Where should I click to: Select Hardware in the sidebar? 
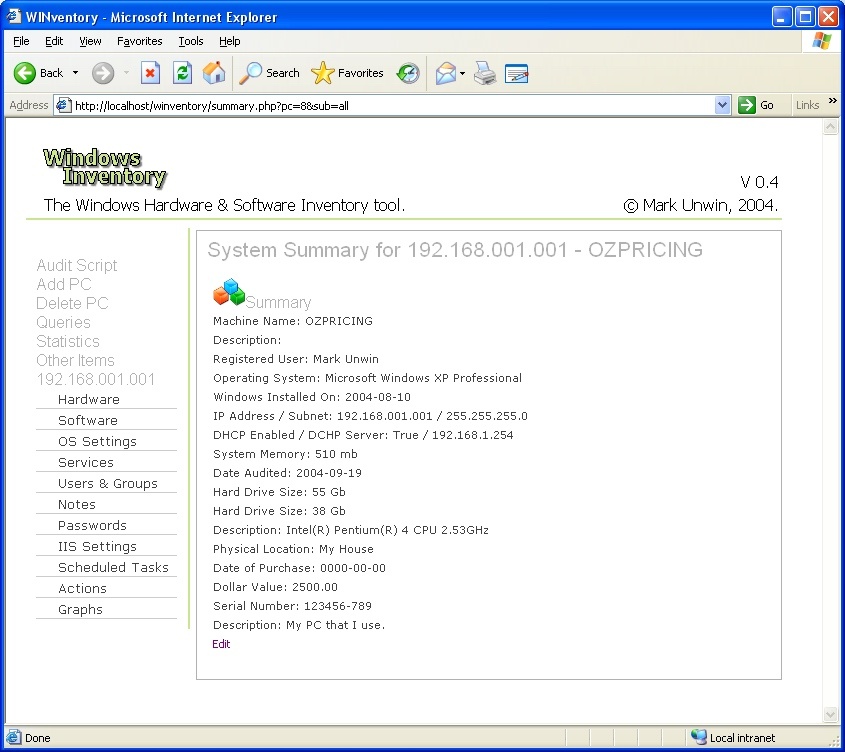click(89, 399)
